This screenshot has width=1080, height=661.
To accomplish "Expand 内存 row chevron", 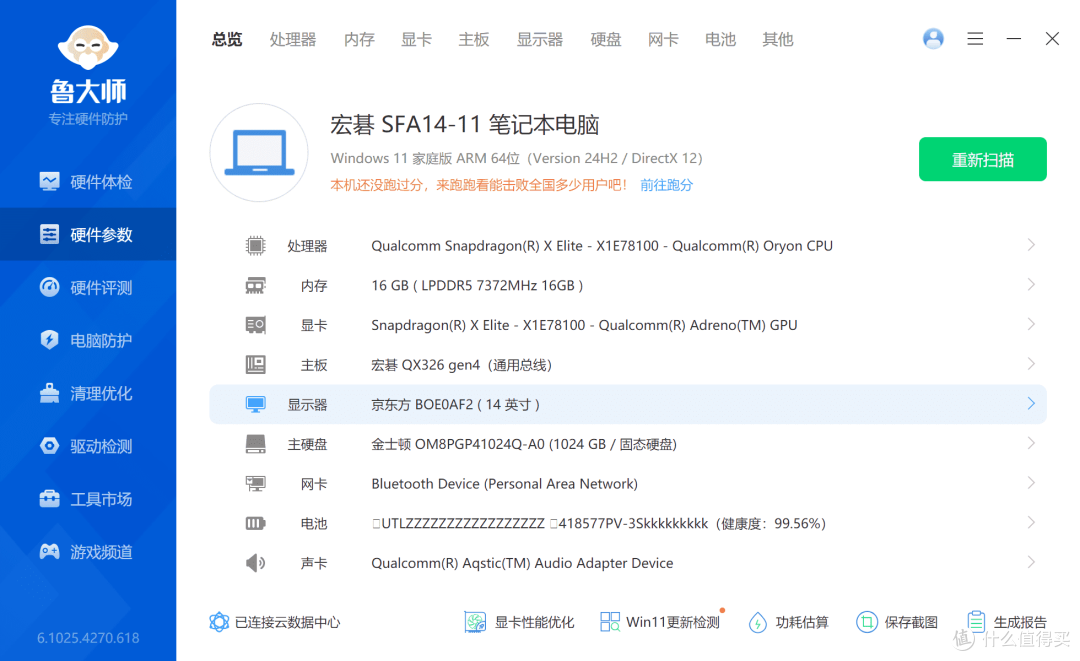I will tap(1031, 284).
